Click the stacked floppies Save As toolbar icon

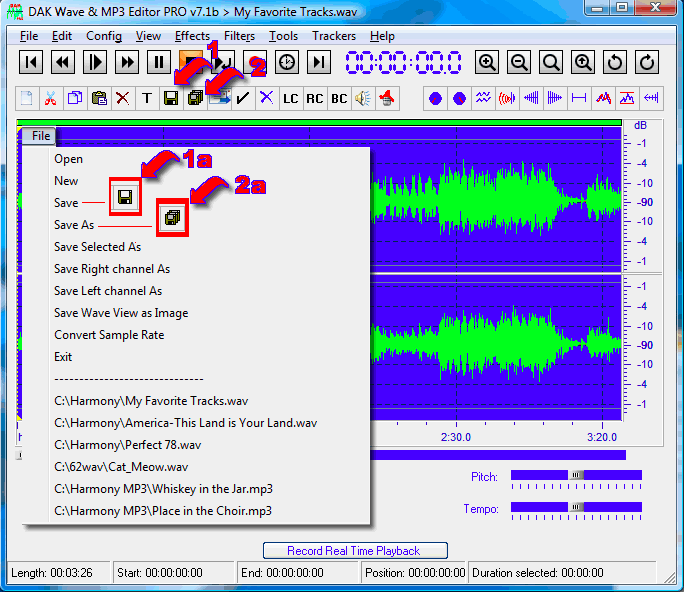point(195,98)
